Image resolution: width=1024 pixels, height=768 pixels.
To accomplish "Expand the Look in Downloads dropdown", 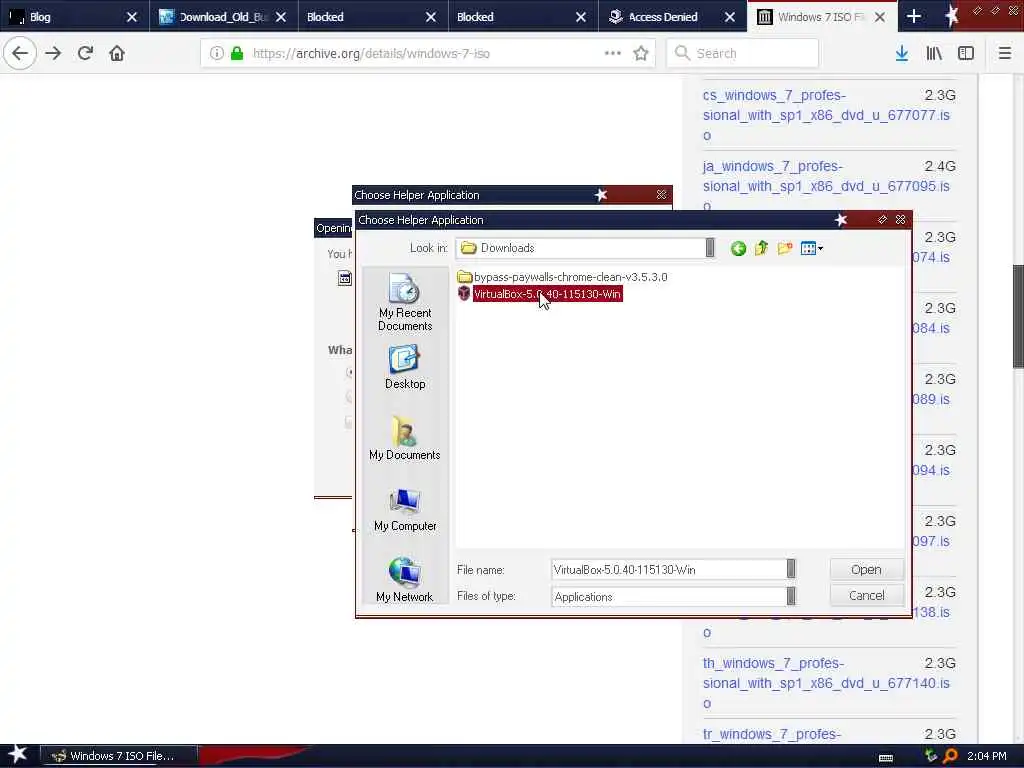I will (710, 248).
